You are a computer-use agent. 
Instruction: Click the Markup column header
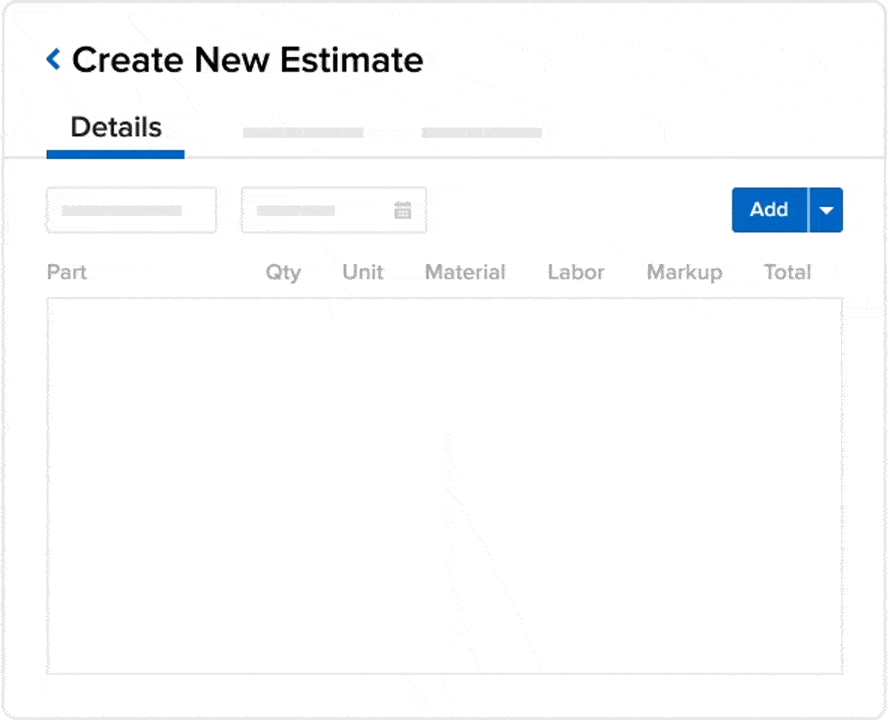coord(684,272)
